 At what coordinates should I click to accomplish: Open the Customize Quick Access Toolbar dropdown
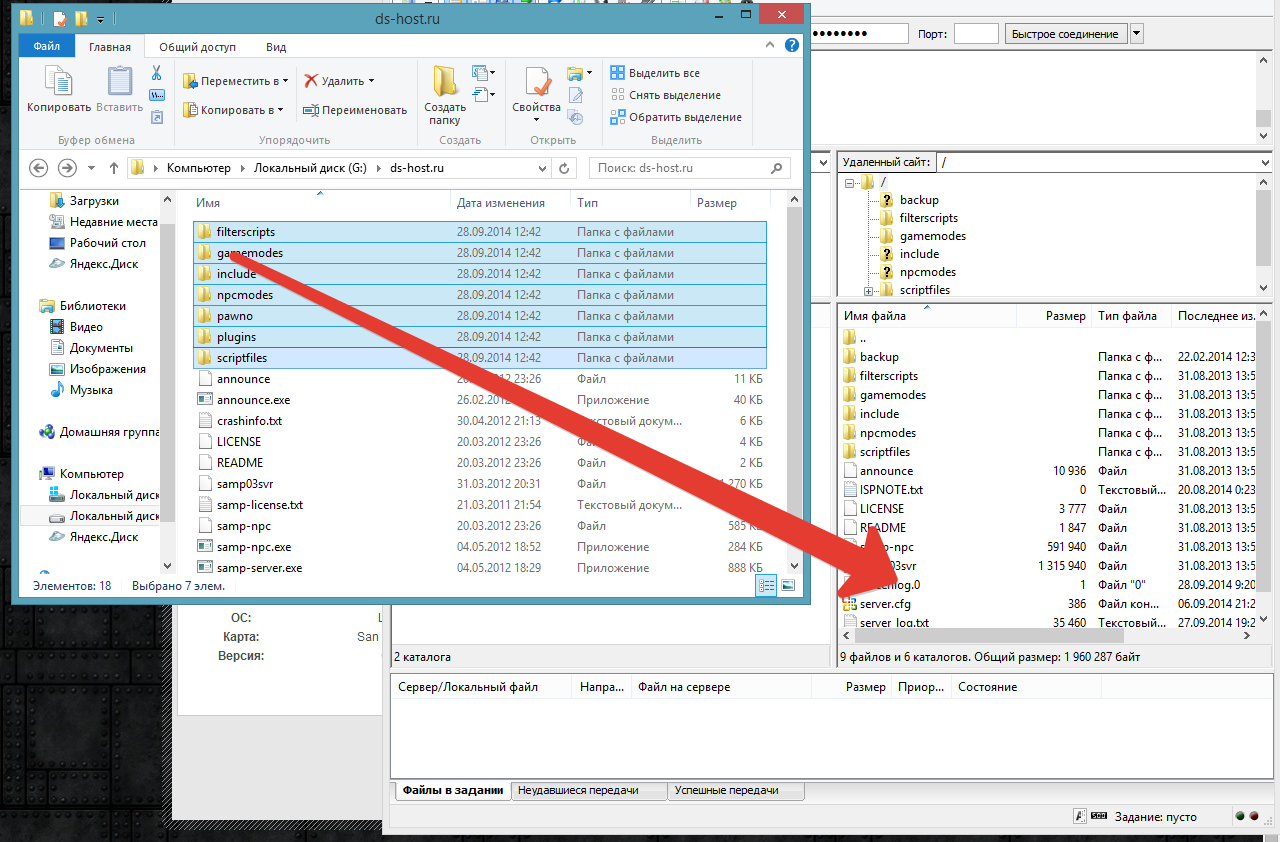click(102, 19)
